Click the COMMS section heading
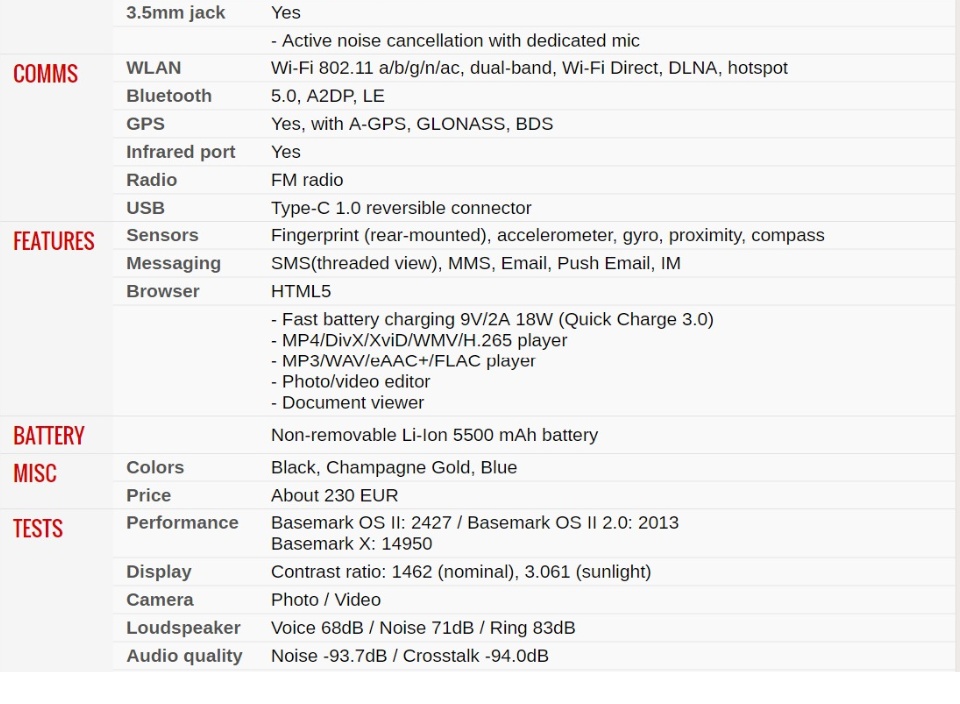 45,74
